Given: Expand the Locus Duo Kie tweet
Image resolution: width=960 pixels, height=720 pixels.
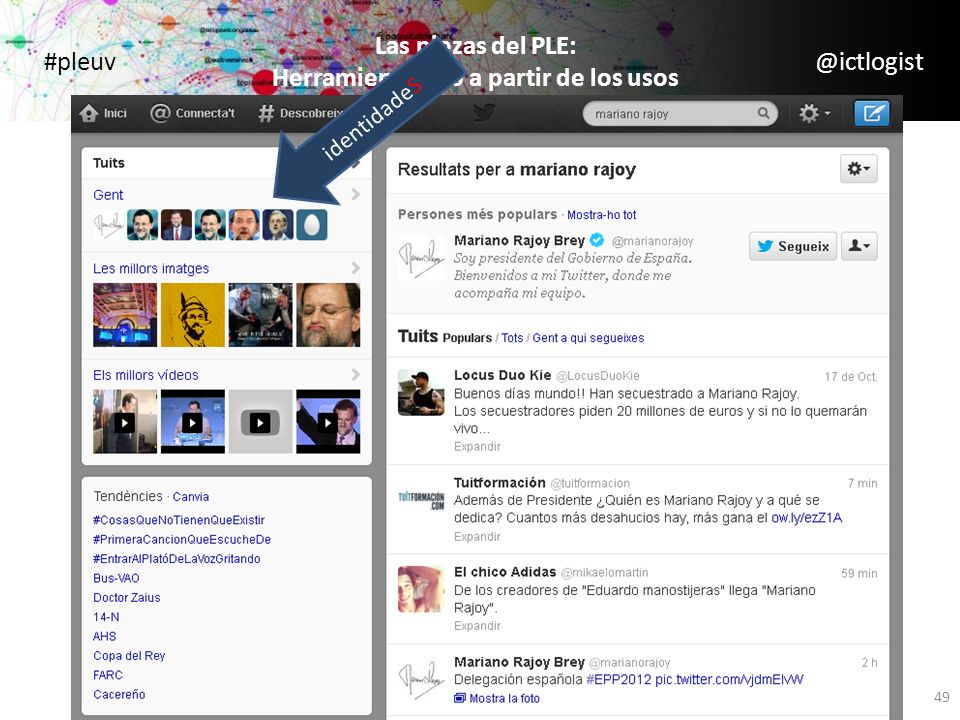Looking at the screenshot, I should tap(477, 446).
